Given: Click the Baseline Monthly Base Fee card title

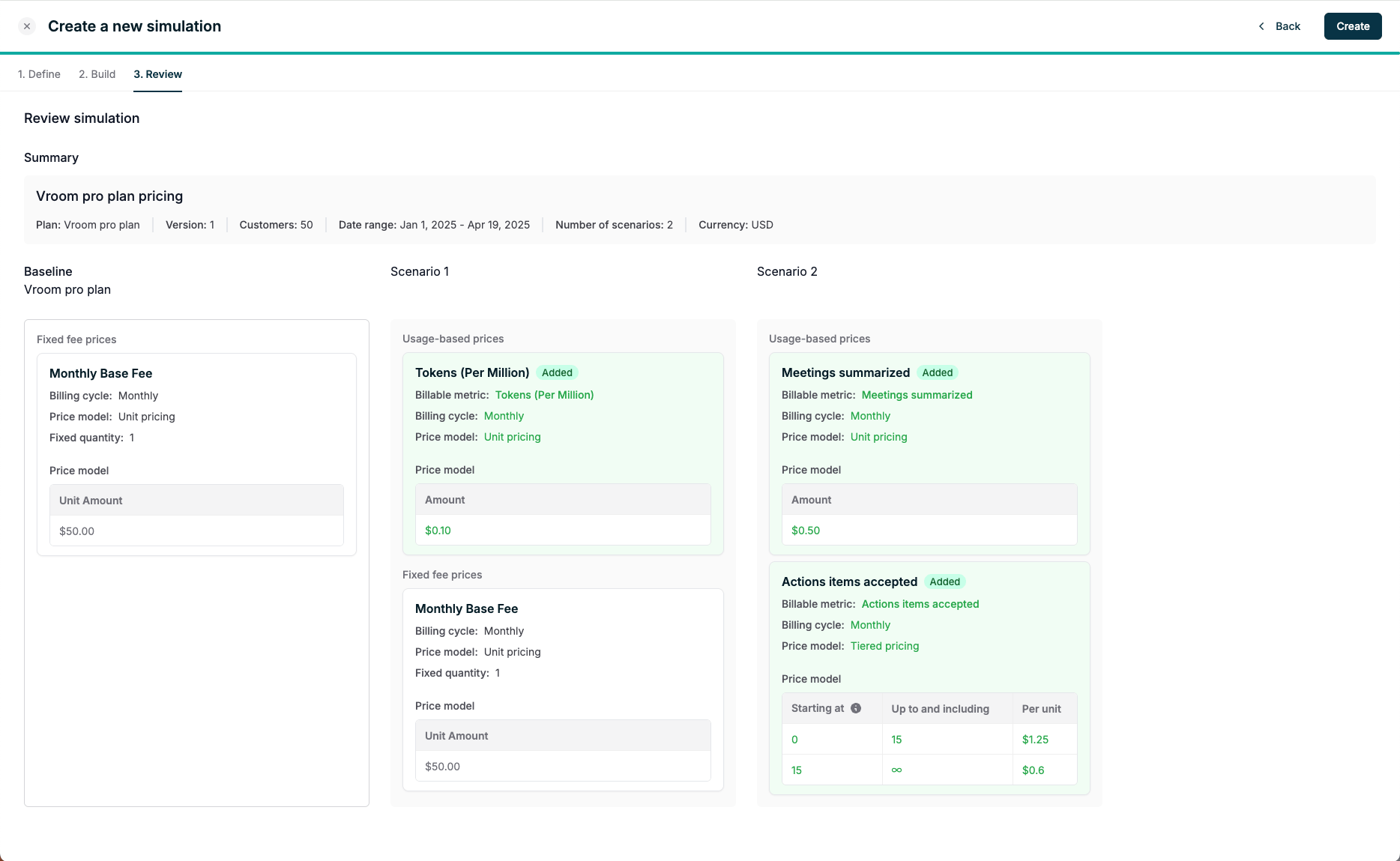Looking at the screenshot, I should [100, 373].
